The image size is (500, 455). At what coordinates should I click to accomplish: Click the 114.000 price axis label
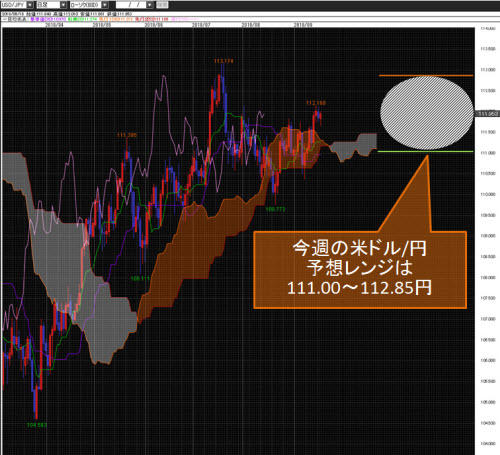(x=488, y=28)
